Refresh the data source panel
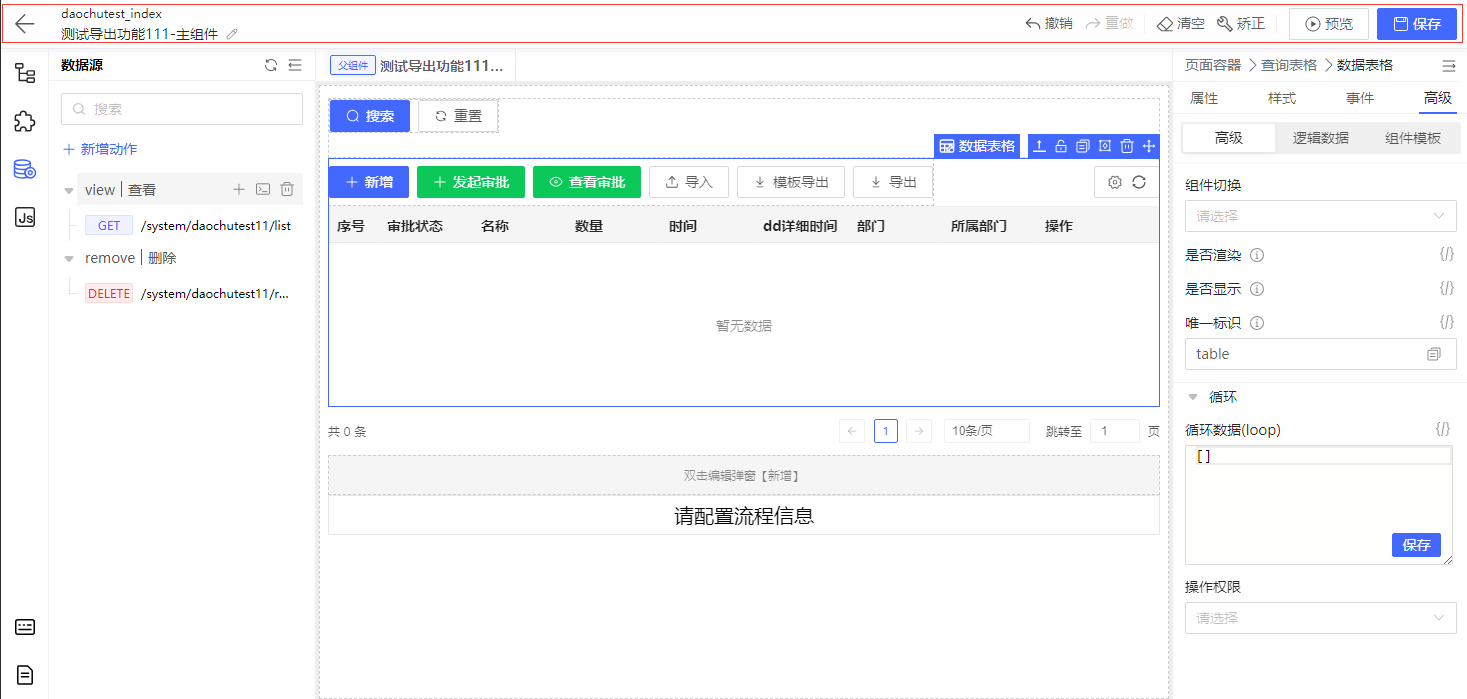 [271, 65]
